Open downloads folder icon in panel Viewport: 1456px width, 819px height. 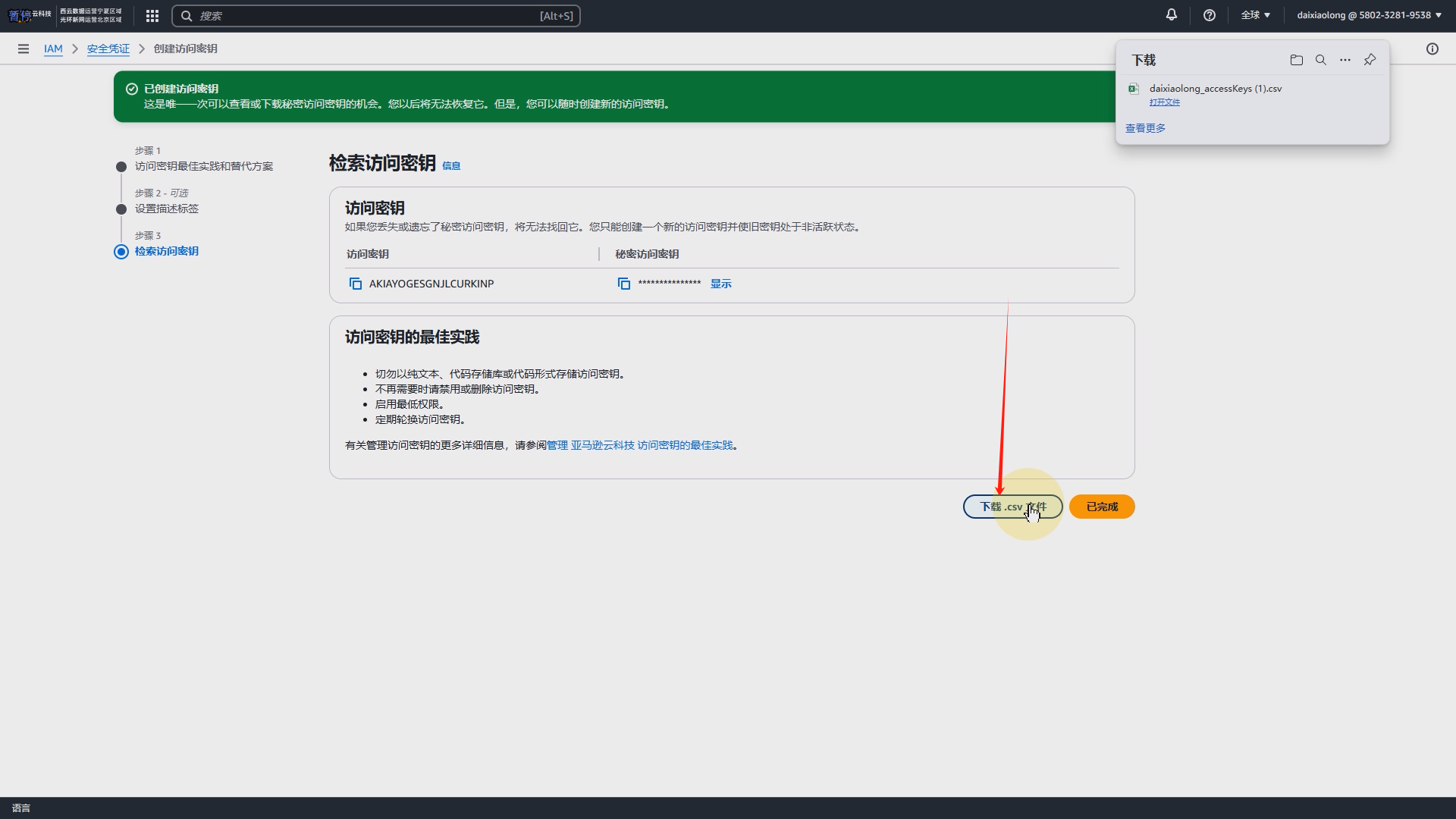1297,60
